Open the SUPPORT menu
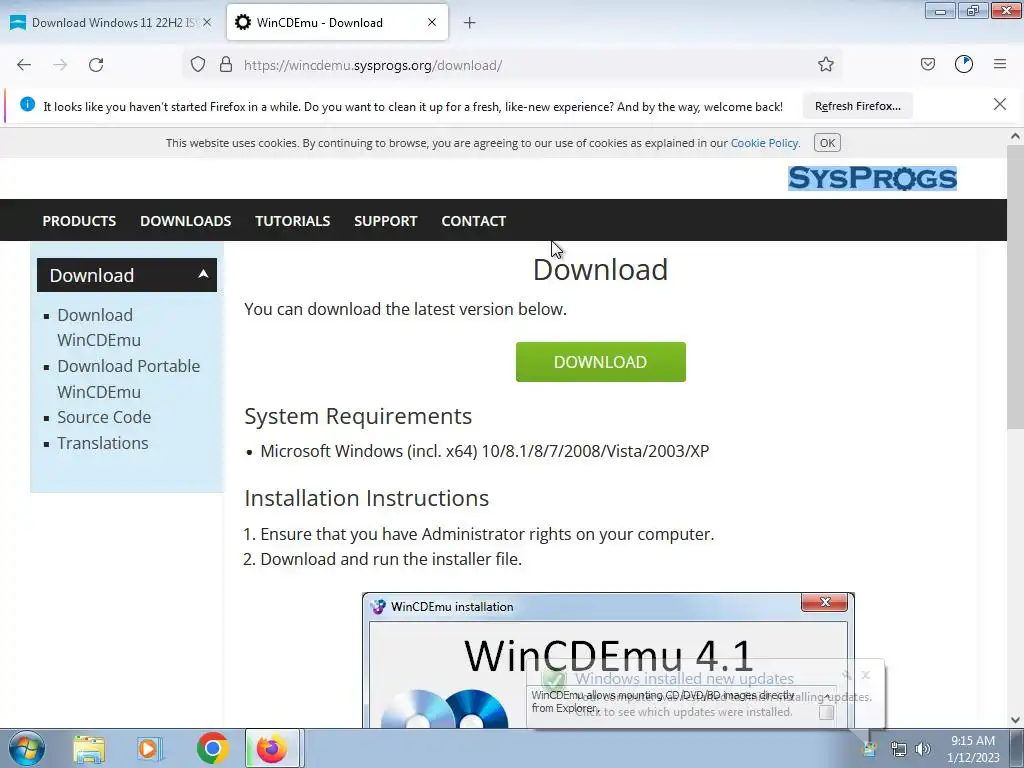 [x=385, y=221]
